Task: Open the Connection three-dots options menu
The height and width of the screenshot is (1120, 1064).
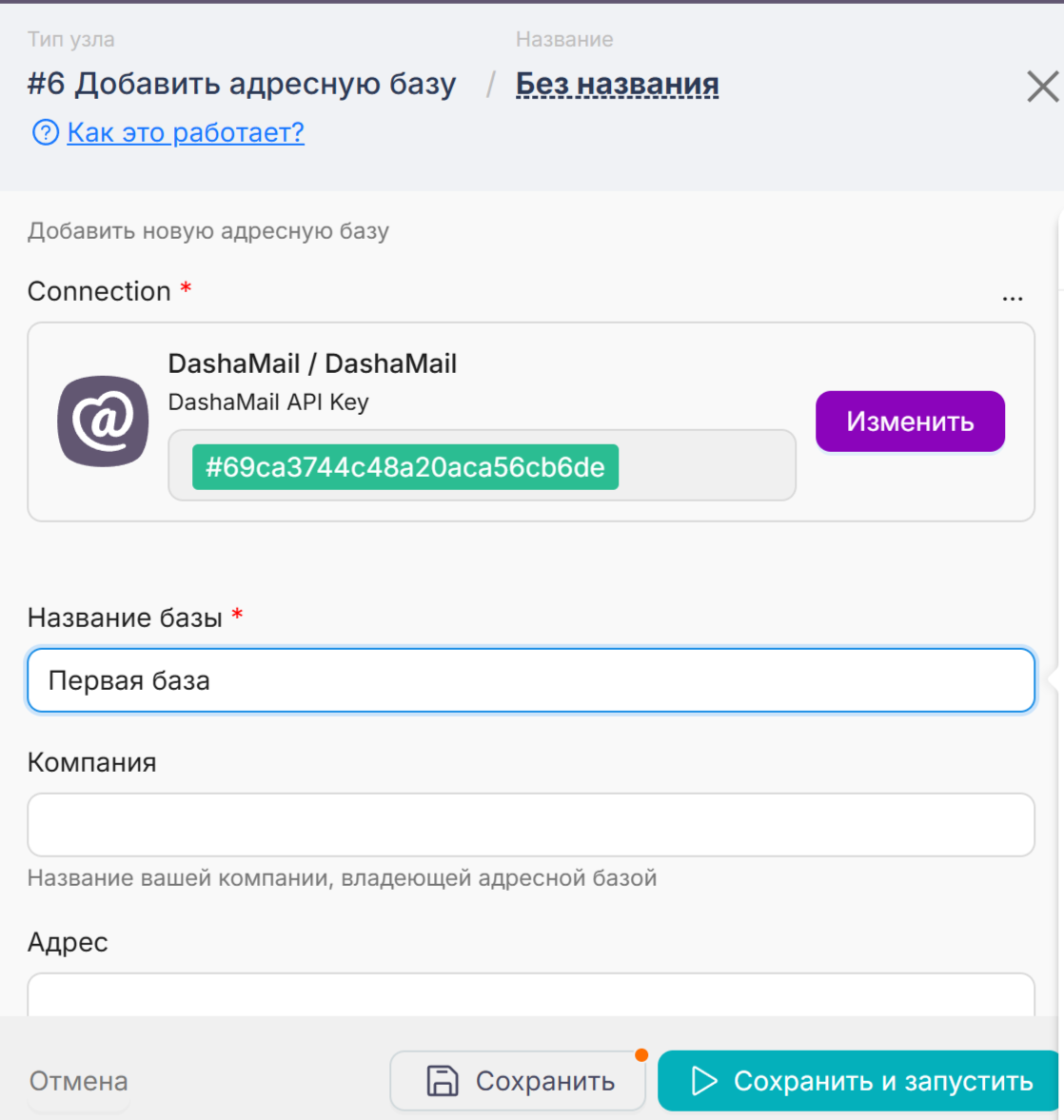Action: point(1013,297)
